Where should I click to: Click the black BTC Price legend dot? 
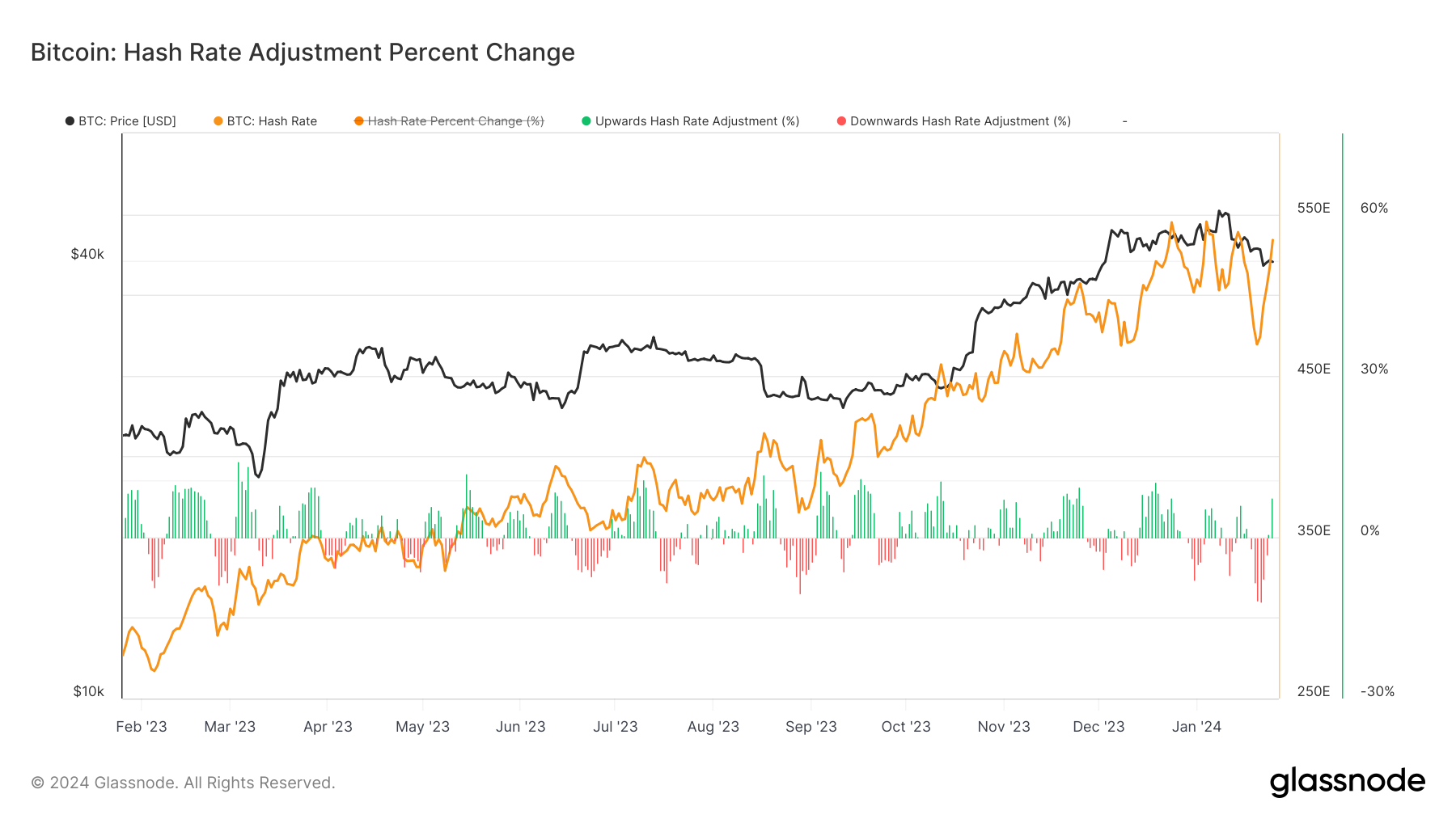pyautogui.click(x=70, y=121)
